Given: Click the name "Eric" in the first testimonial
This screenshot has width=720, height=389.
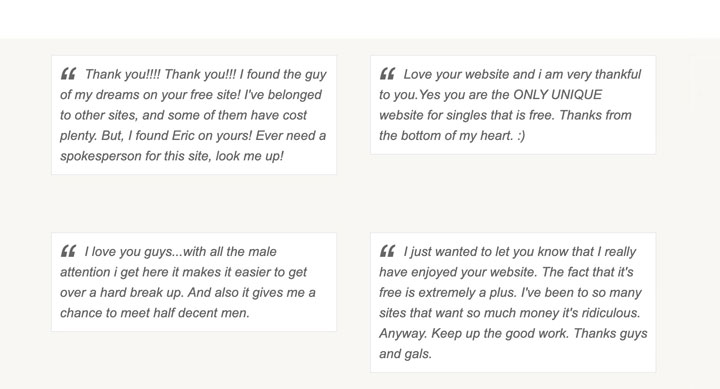Looking at the screenshot, I should coord(183,135).
